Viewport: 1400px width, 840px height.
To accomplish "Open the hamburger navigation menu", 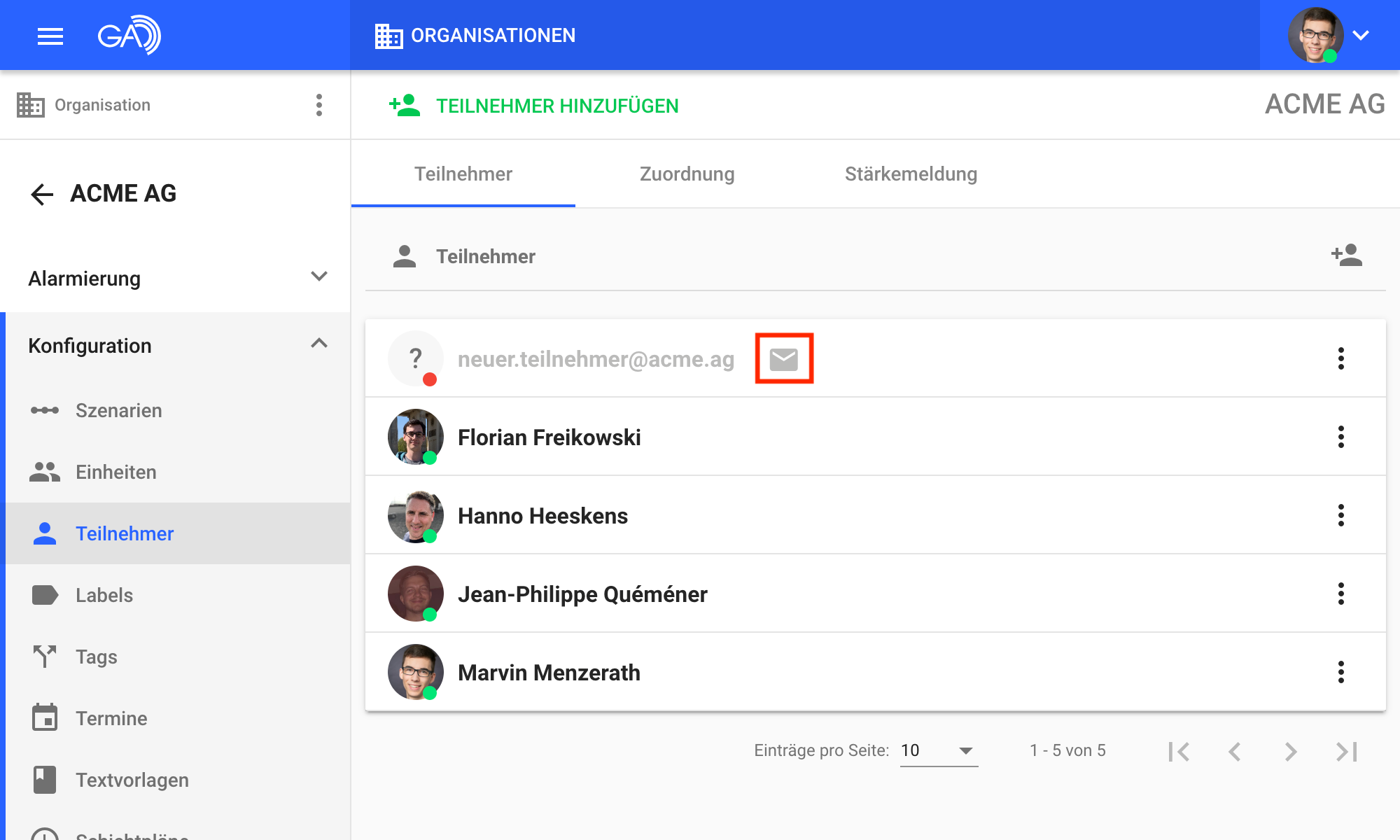I will (x=50, y=36).
